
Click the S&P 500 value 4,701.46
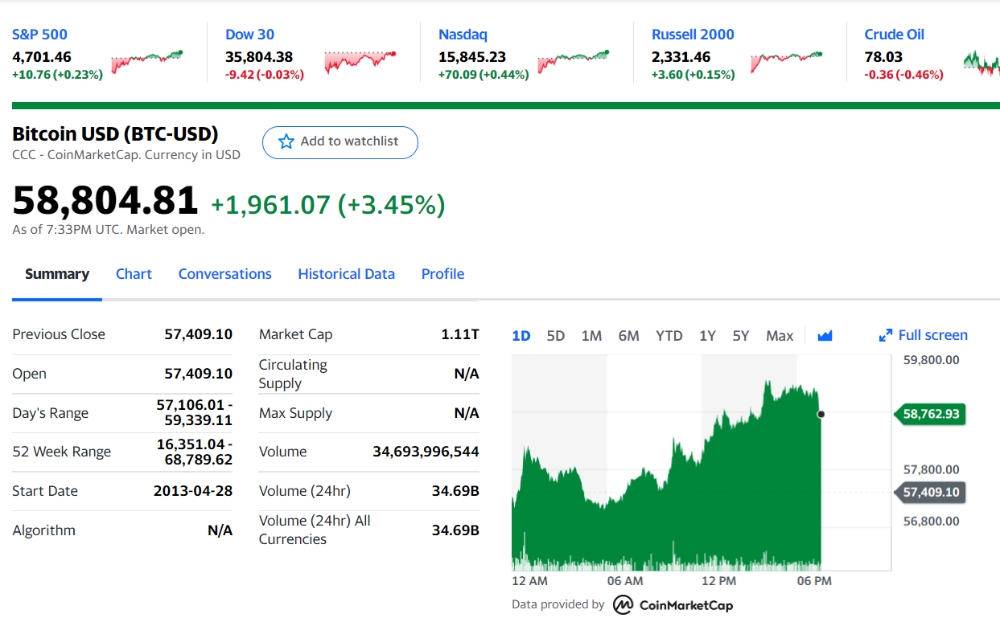click(x=41, y=57)
